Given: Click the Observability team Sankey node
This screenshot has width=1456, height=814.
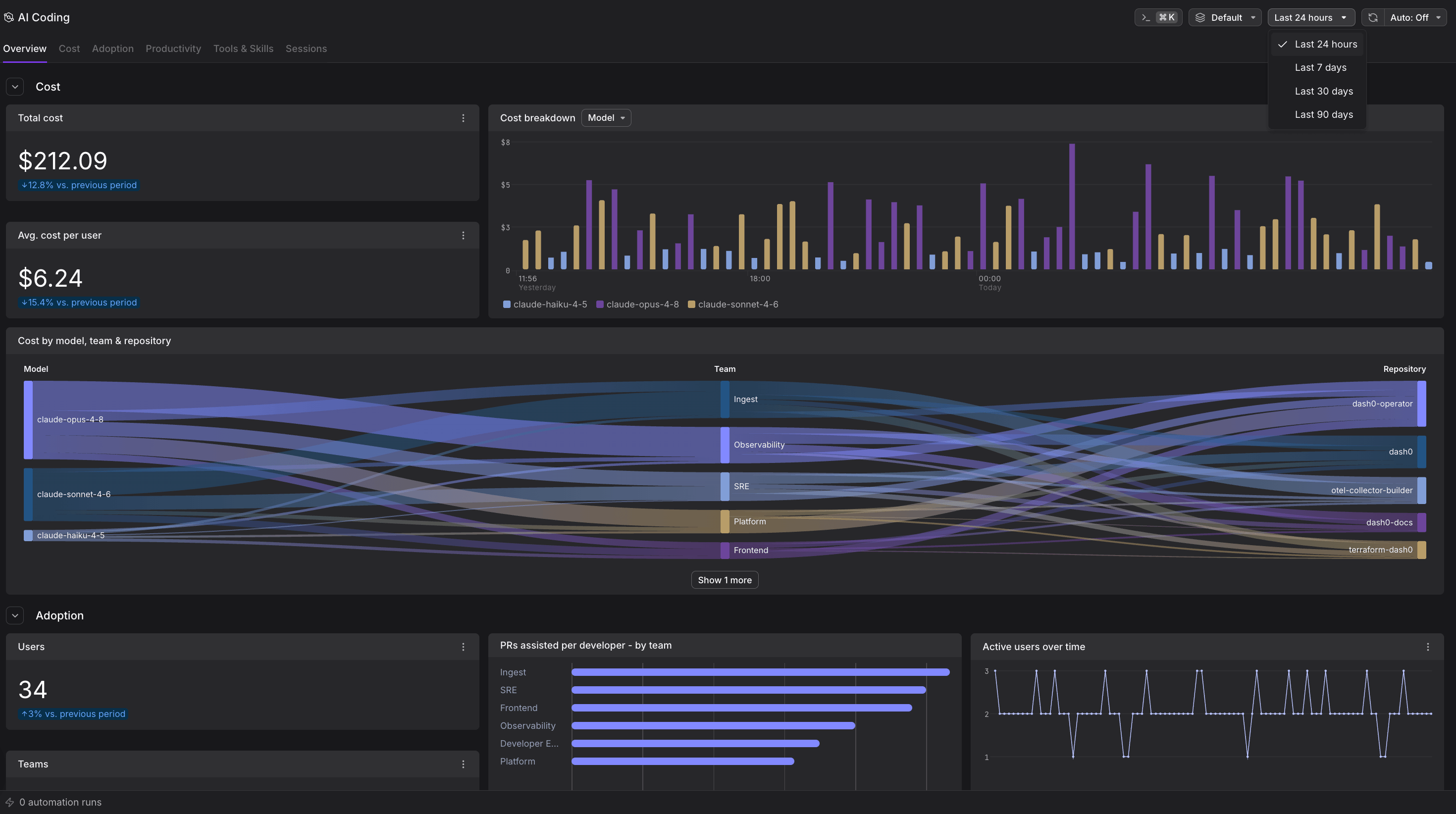Looking at the screenshot, I should [x=725, y=446].
